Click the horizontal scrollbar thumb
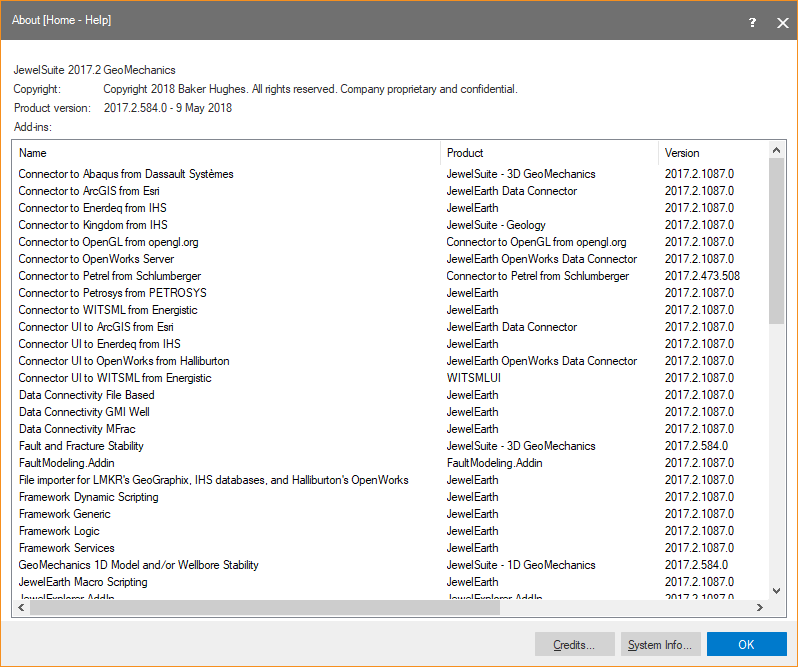The image size is (798, 667). (x=265, y=607)
